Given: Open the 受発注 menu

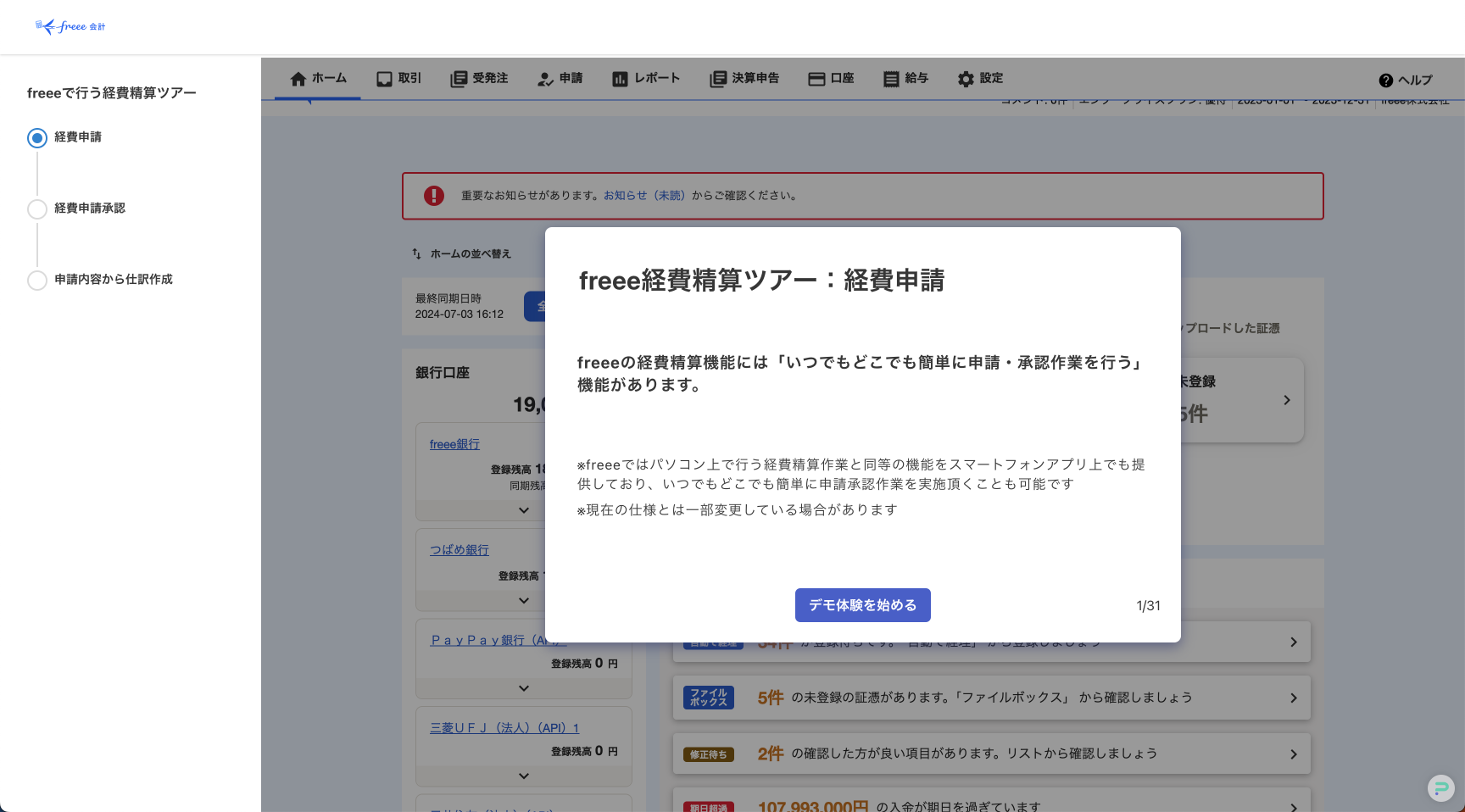Looking at the screenshot, I should (x=479, y=79).
